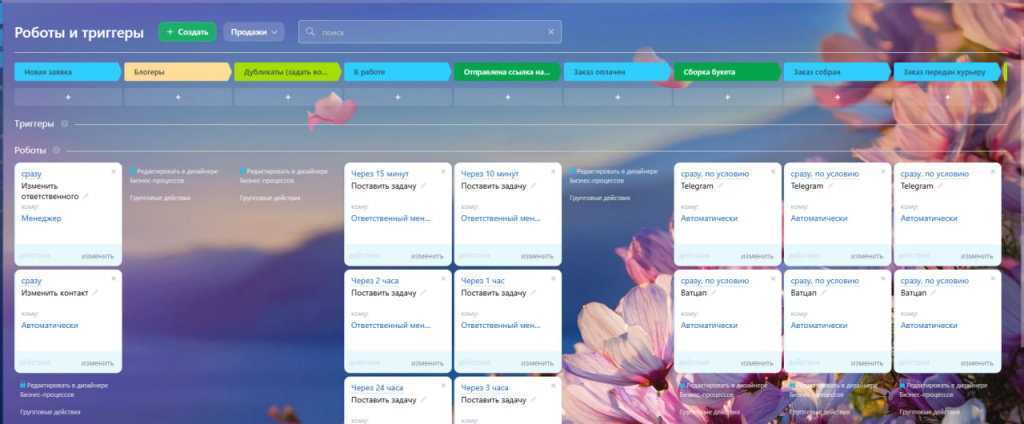Open the Продажи dropdown
This screenshot has width=1024, height=424.
[x=254, y=32]
